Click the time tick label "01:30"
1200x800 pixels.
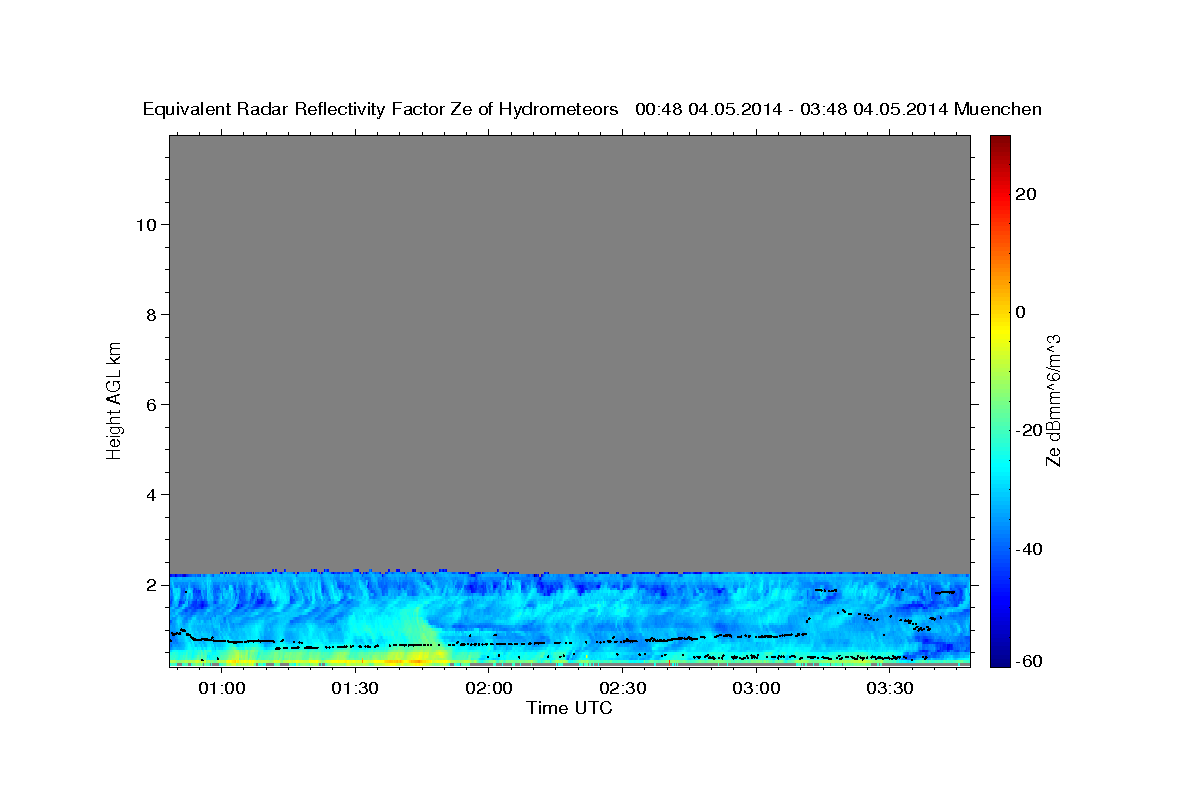click(356, 688)
